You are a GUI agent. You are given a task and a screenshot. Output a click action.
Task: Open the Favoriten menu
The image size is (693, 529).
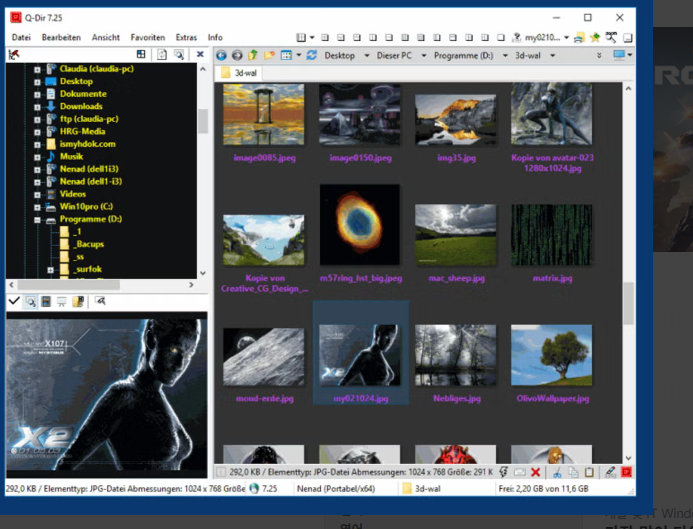click(x=148, y=38)
